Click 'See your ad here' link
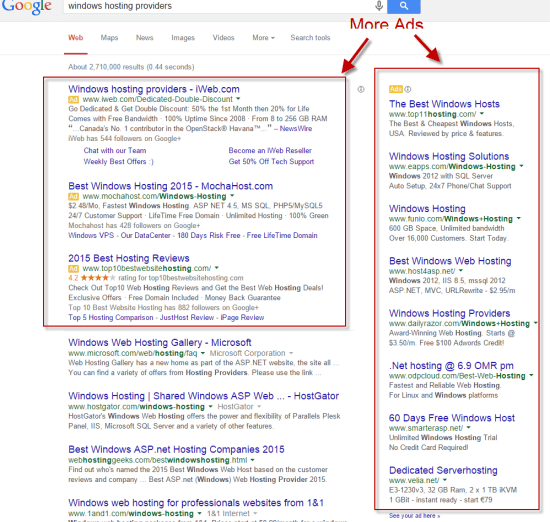Image resolution: width=550 pixels, height=522 pixels. click(414, 516)
